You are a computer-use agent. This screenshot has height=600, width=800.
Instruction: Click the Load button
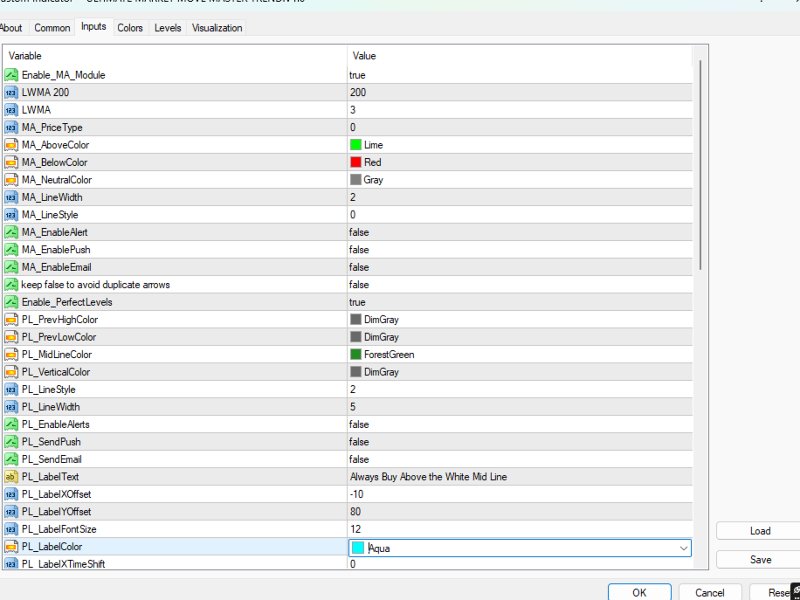click(x=759, y=531)
